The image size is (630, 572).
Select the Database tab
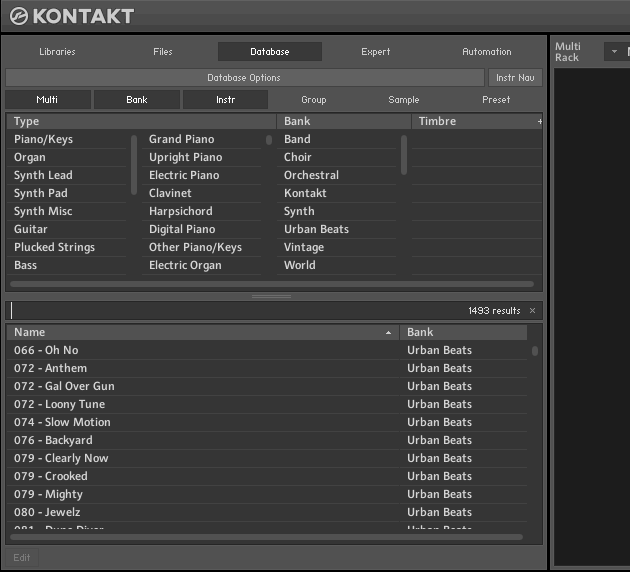click(x=270, y=51)
